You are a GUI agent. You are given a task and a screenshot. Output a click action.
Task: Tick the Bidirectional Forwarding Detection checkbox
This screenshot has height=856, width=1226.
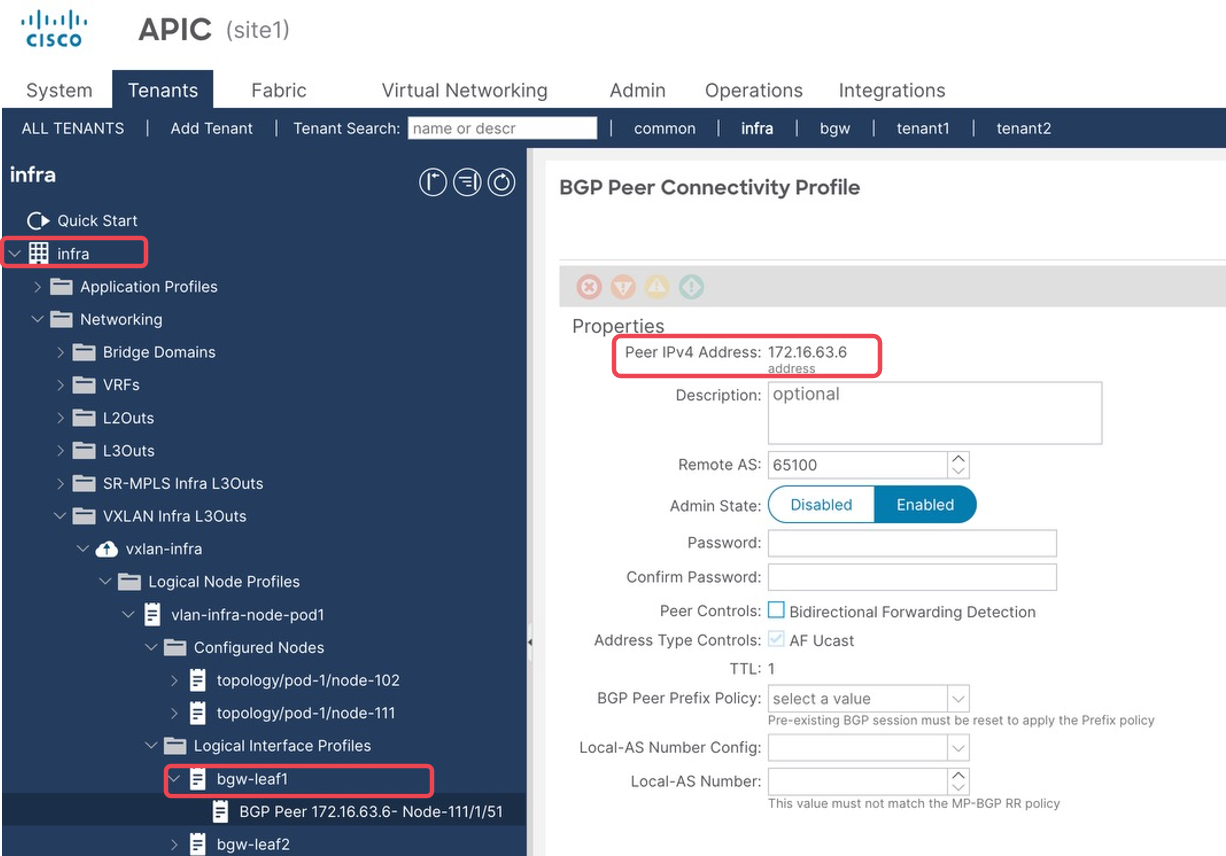point(776,611)
